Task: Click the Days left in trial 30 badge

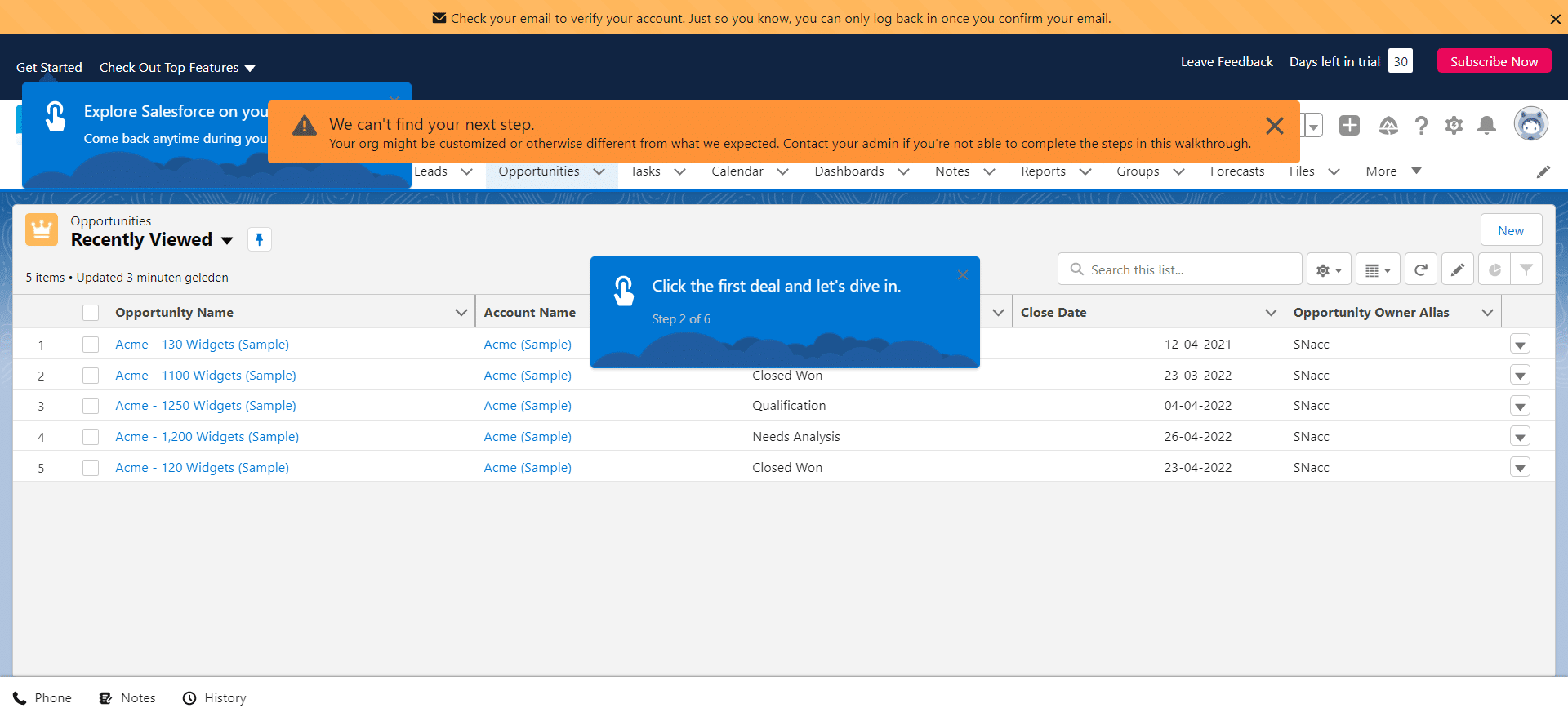Action: 1400,61
